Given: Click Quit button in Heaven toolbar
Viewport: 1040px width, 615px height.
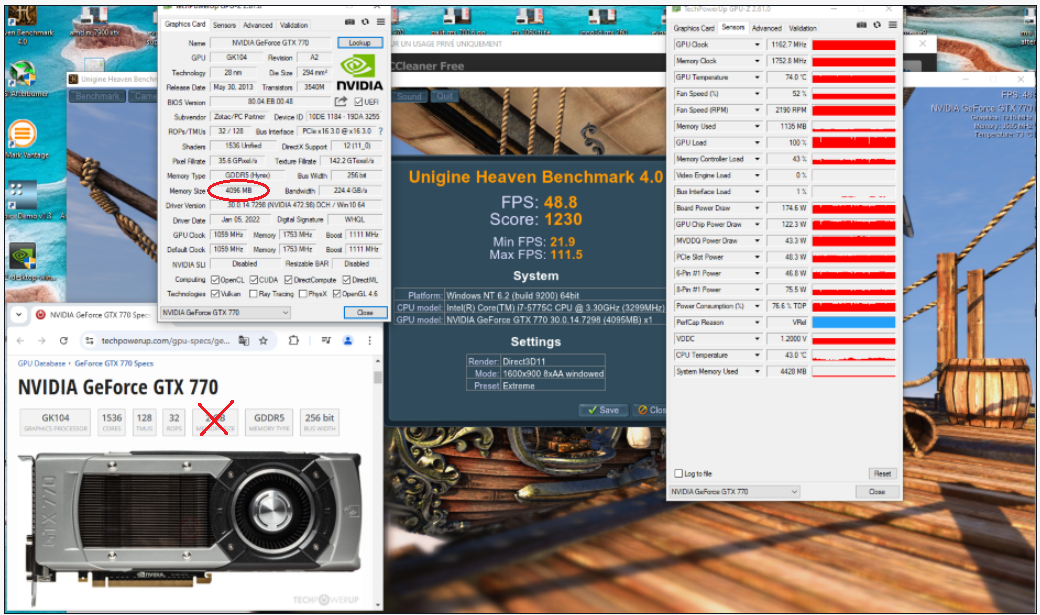Looking at the screenshot, I should pos(444,96).
